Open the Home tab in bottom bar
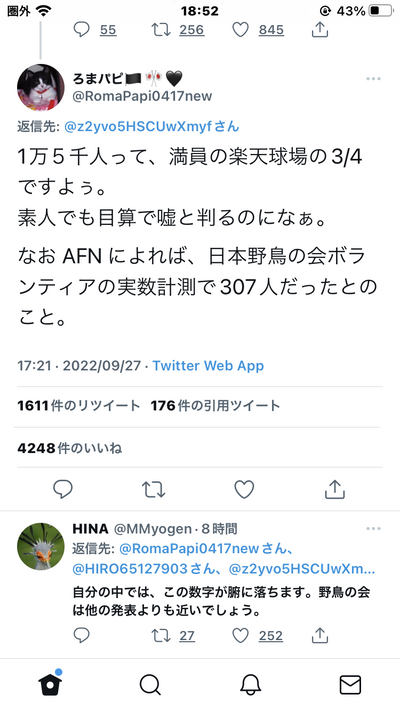 point(50,684)
